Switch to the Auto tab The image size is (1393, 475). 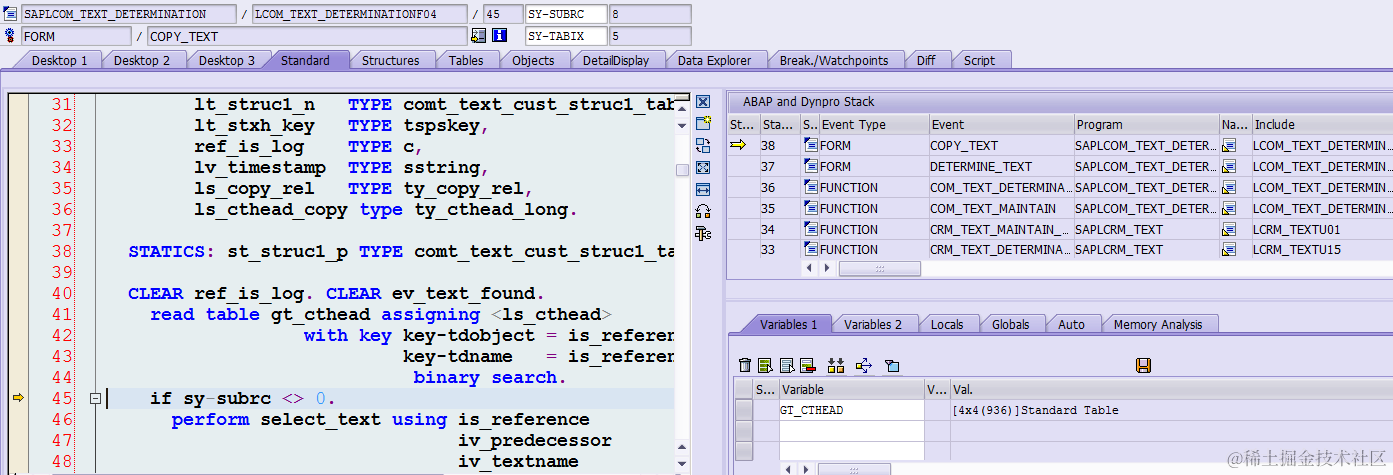point(1071,324)
